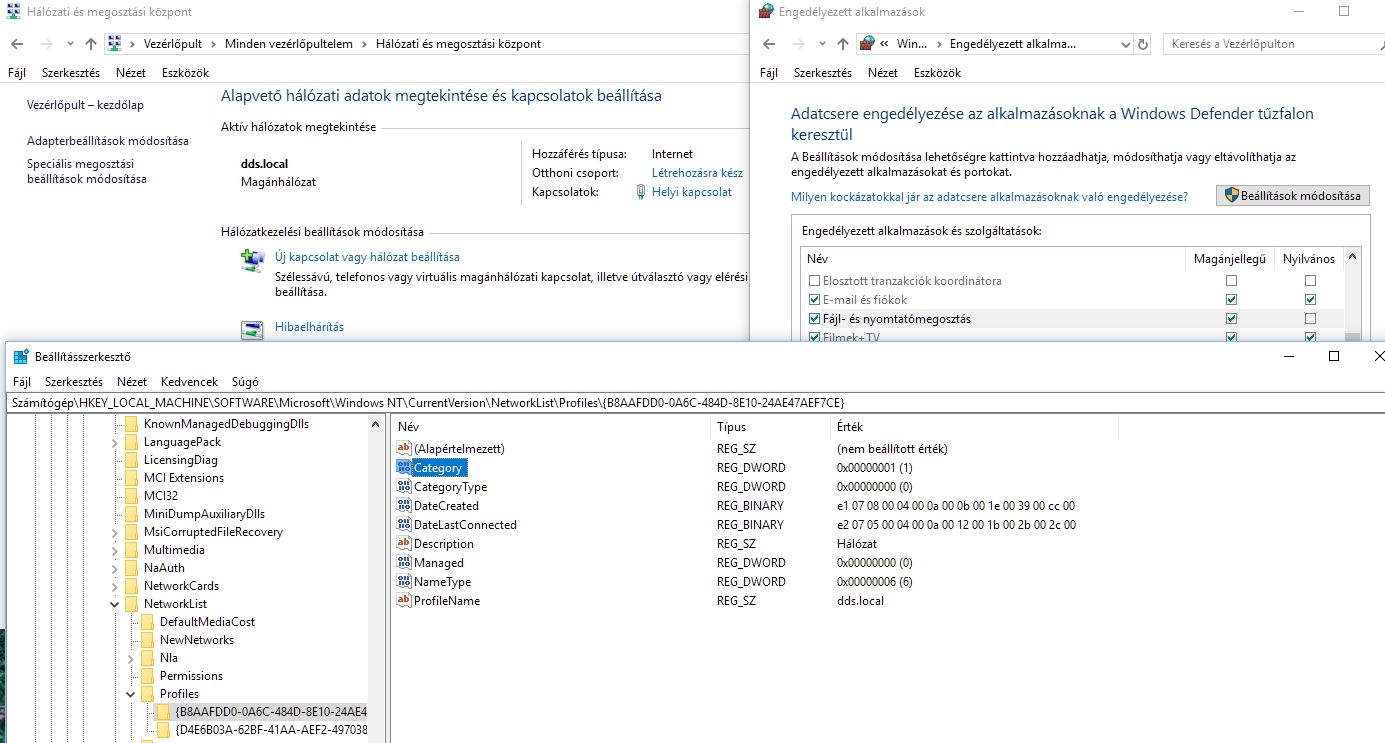Click the CategoryType DWORD value icon
This screenshot has width=1385, height=743.
pyautogui.click(x=404, y=487)
